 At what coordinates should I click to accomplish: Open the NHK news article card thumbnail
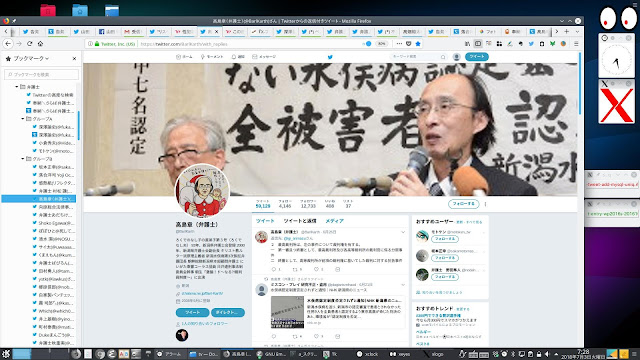tap(287, 312)
